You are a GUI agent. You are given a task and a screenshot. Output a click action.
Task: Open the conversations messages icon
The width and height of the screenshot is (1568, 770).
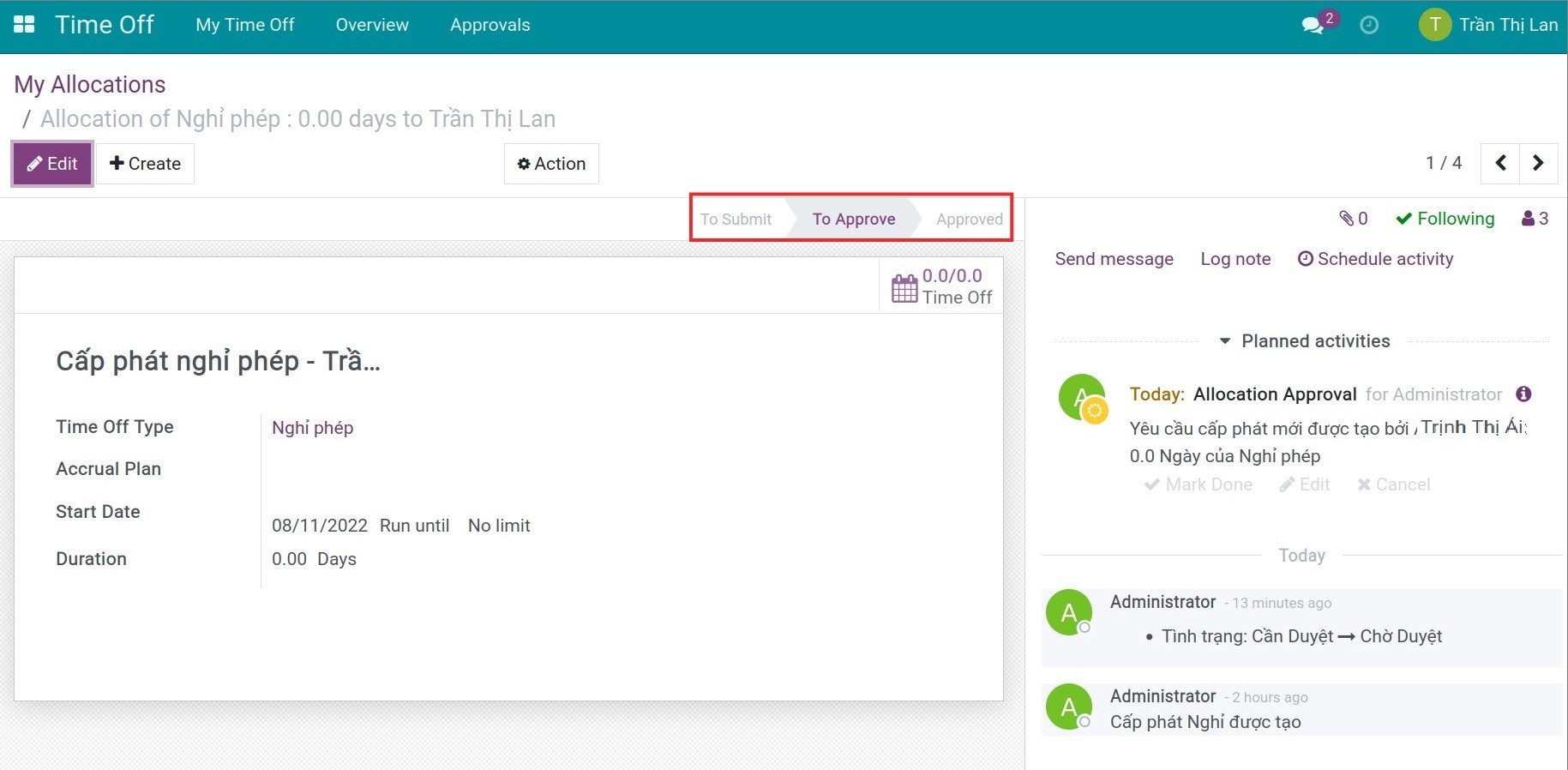1313,25
